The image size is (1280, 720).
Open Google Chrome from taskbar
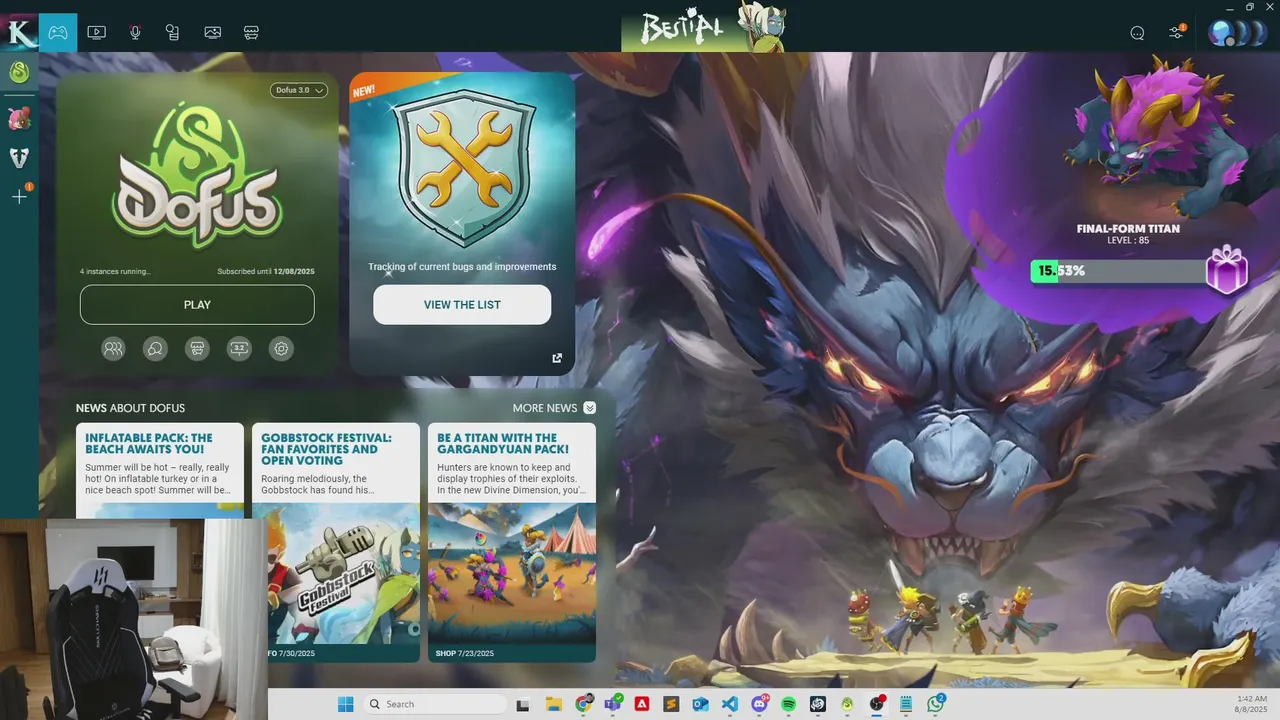583,704
